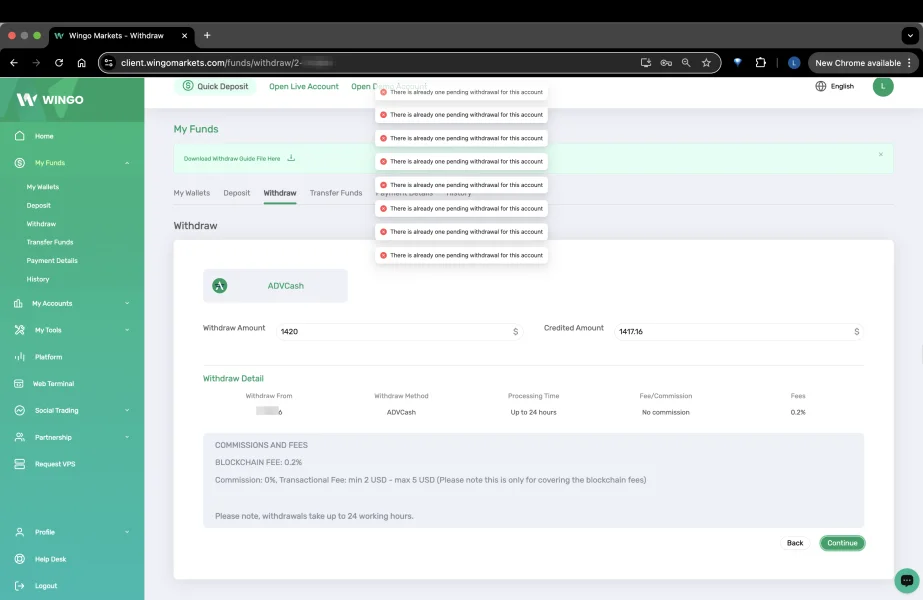Open a new browser tab
This screenshot has height=600, width=923.
[207, 35]
